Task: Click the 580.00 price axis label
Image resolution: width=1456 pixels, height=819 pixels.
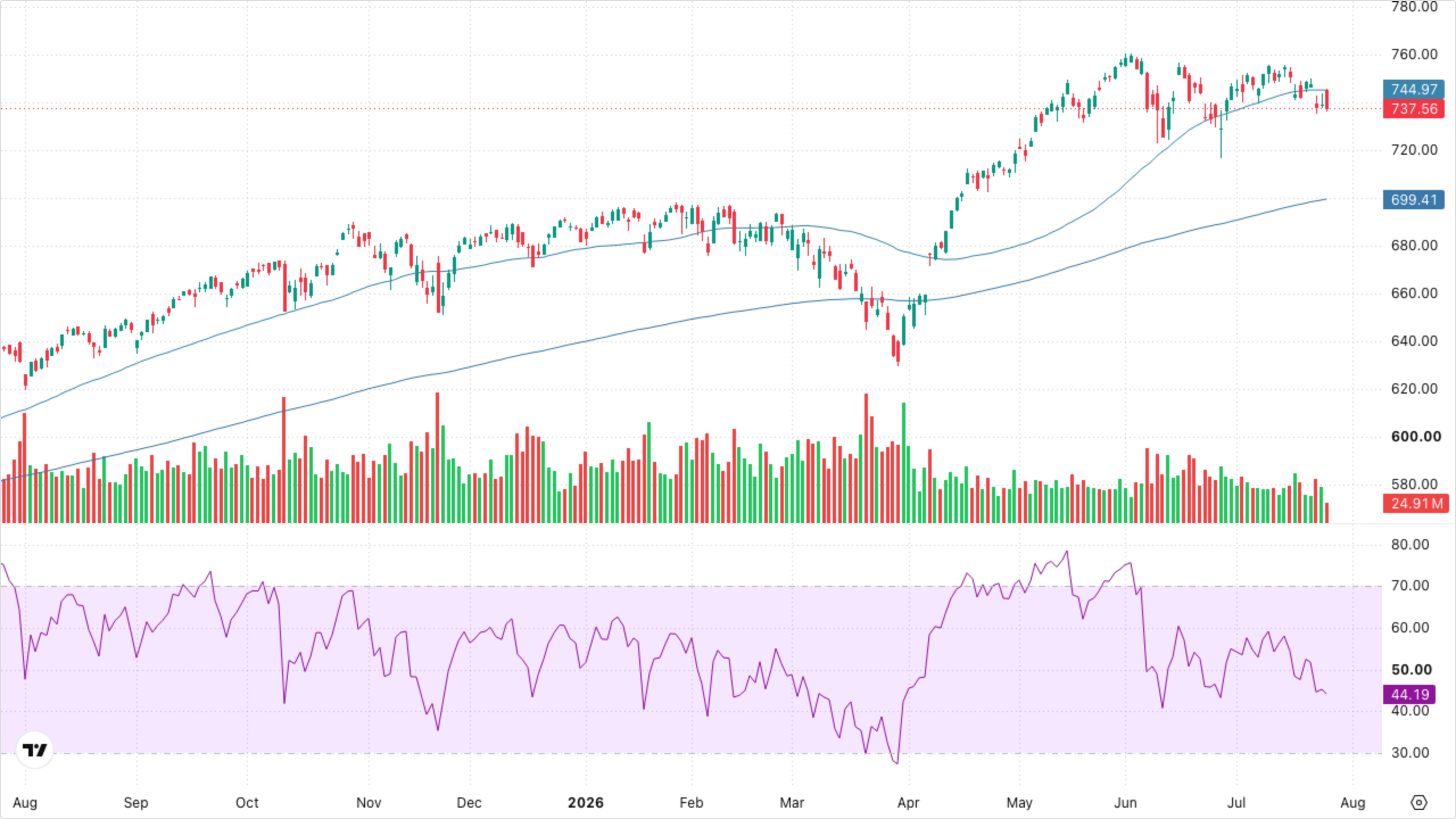Action: coord(1414,485)
